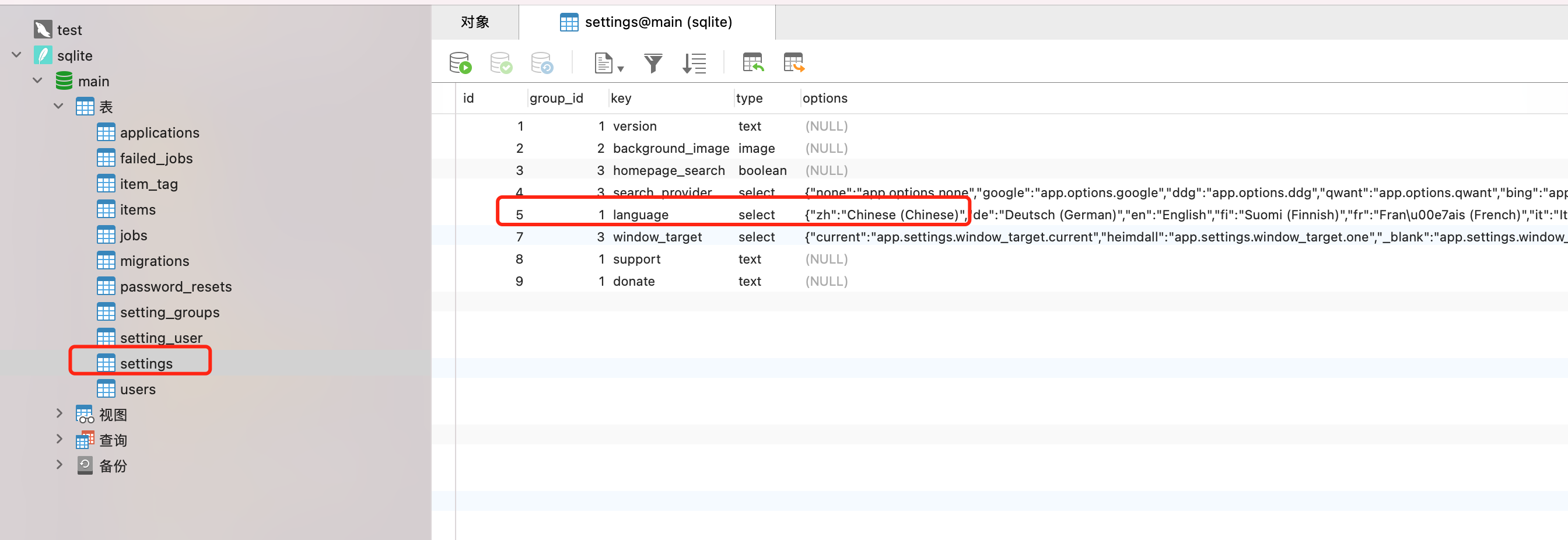Click the jobs table icon
The image size is (1568, 540).
coord(106,235)
